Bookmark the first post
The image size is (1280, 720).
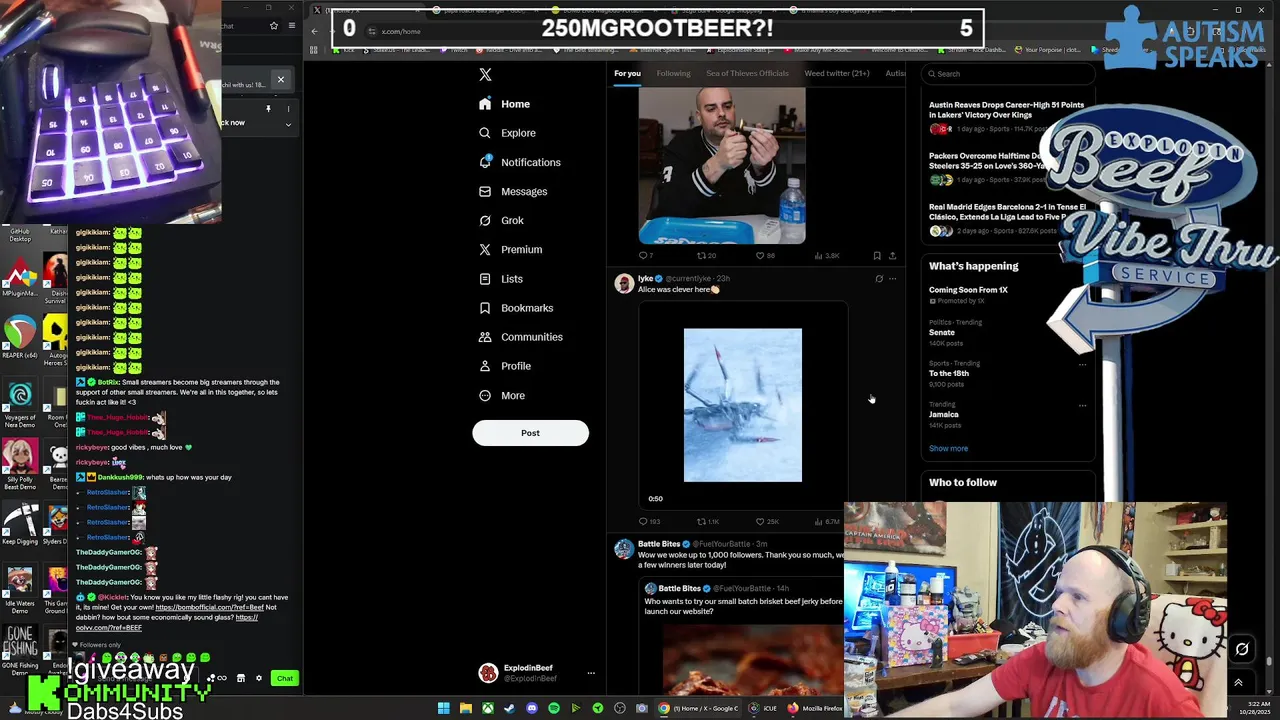click(877, 255)
